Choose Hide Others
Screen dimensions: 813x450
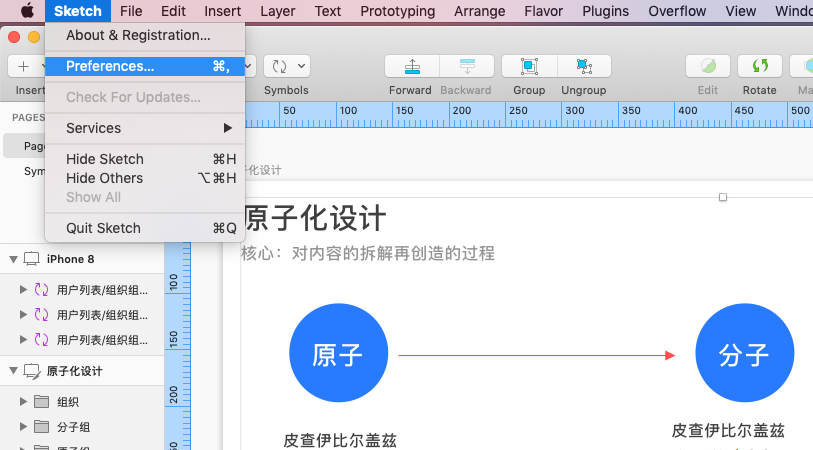click(x=145, y=178)
